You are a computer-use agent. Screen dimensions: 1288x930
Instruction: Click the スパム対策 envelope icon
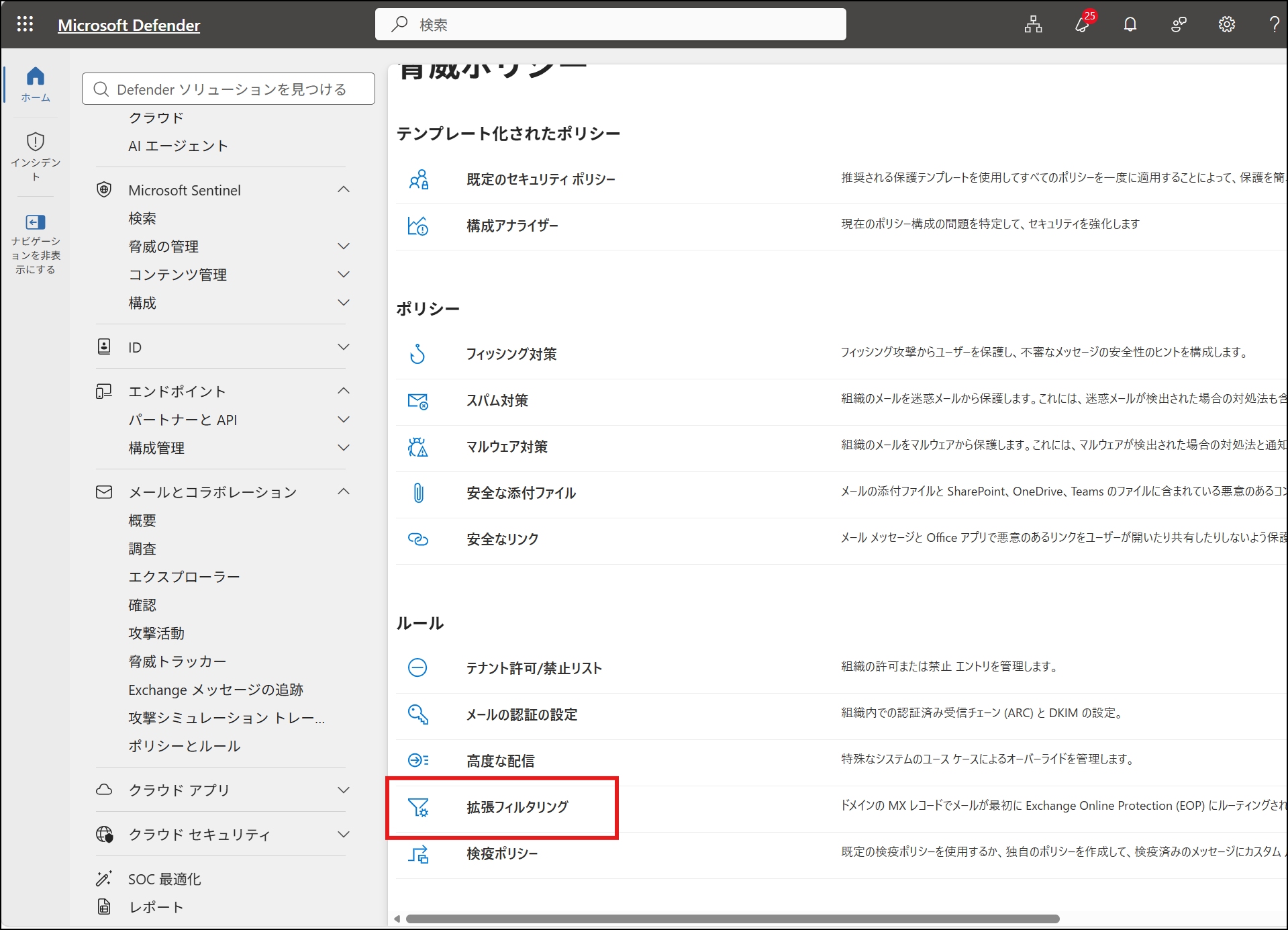[417, 401]
